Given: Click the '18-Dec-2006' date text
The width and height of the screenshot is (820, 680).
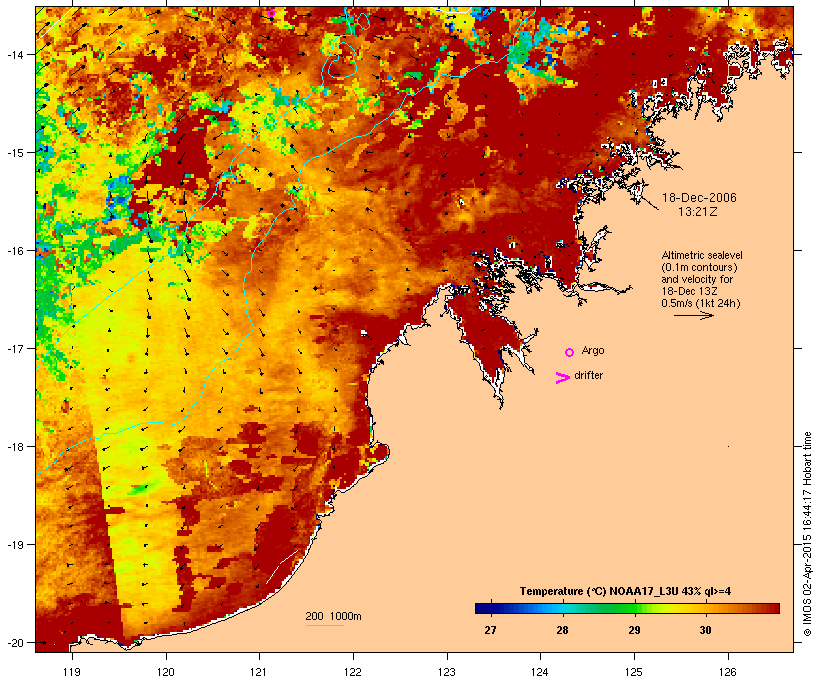Looking at the screenshot, I should pyautogui.click(x=699, y=198).
